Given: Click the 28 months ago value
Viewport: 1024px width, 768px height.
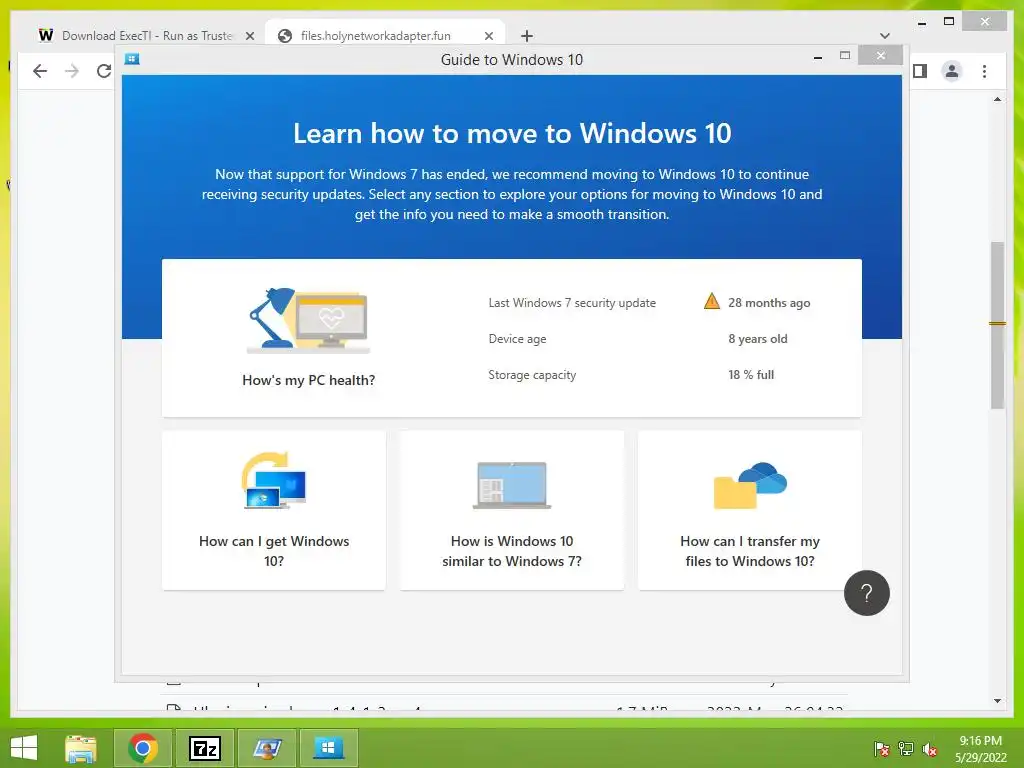Looking at the screenshot, I should [x=769, y=303].
